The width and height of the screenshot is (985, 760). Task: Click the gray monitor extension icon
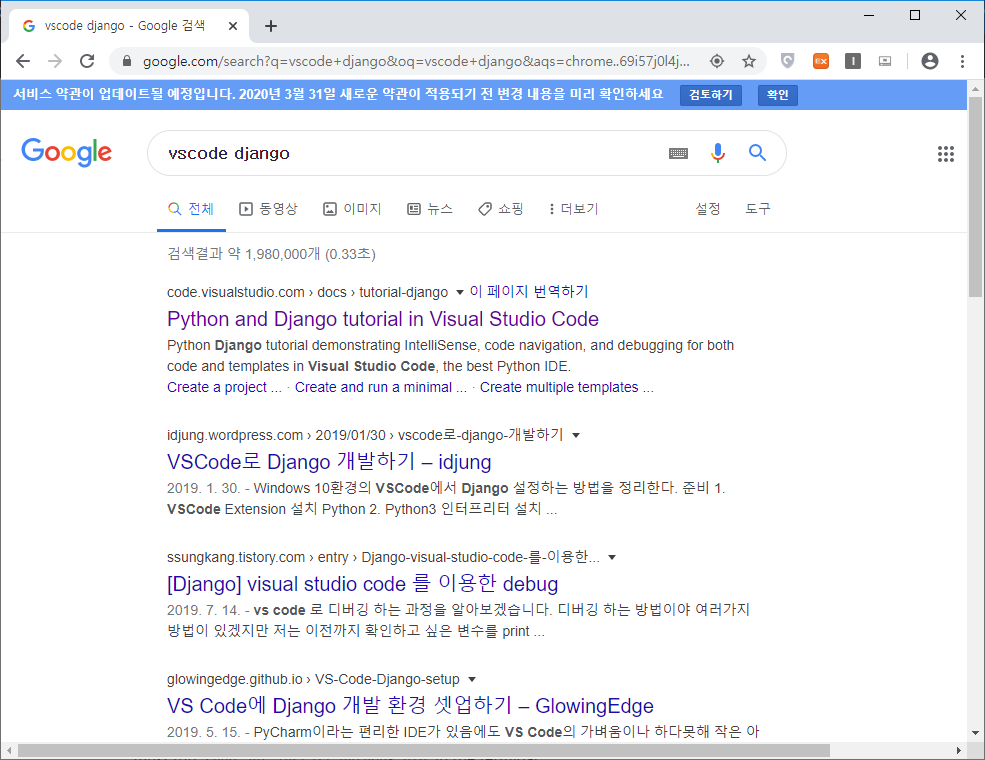tap(885, 61)
